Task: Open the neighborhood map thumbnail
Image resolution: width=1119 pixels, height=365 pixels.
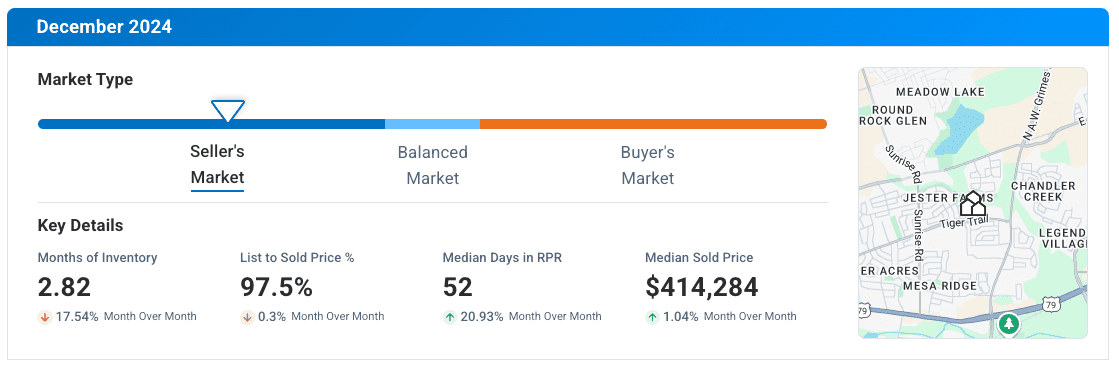Action: click(x=973, y=203)
